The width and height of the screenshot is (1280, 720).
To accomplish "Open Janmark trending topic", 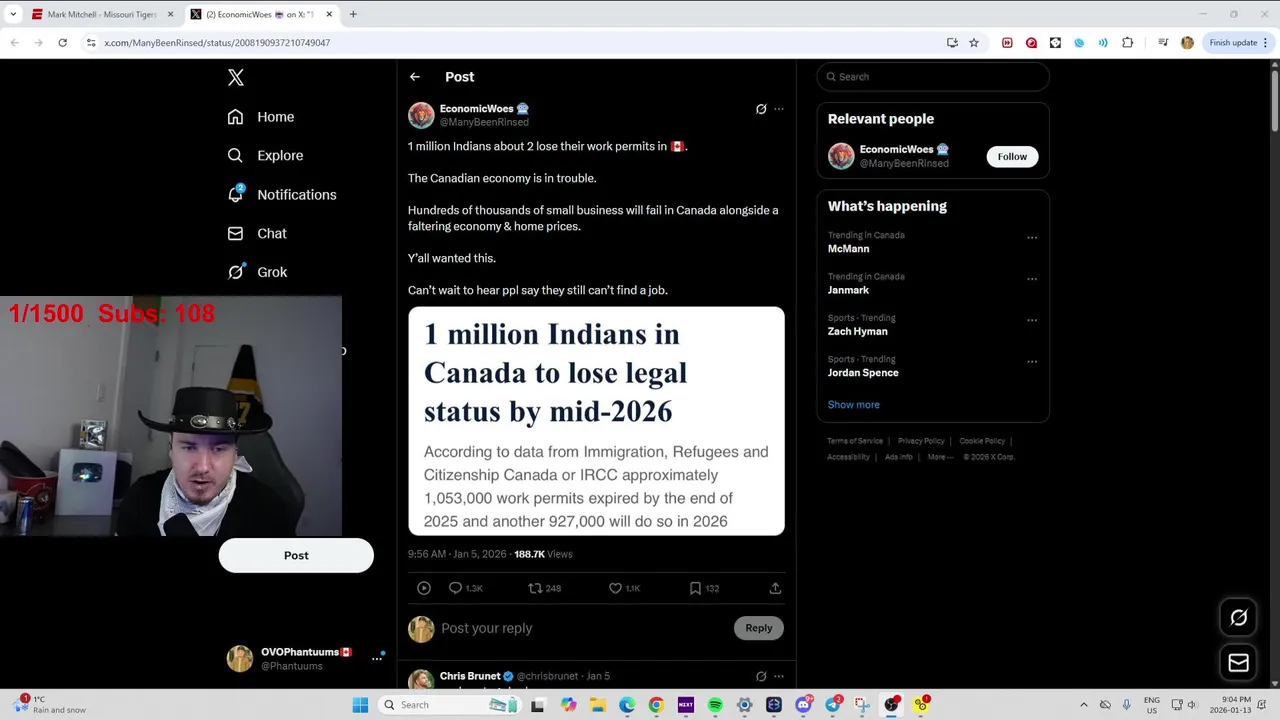I will 848,290.
